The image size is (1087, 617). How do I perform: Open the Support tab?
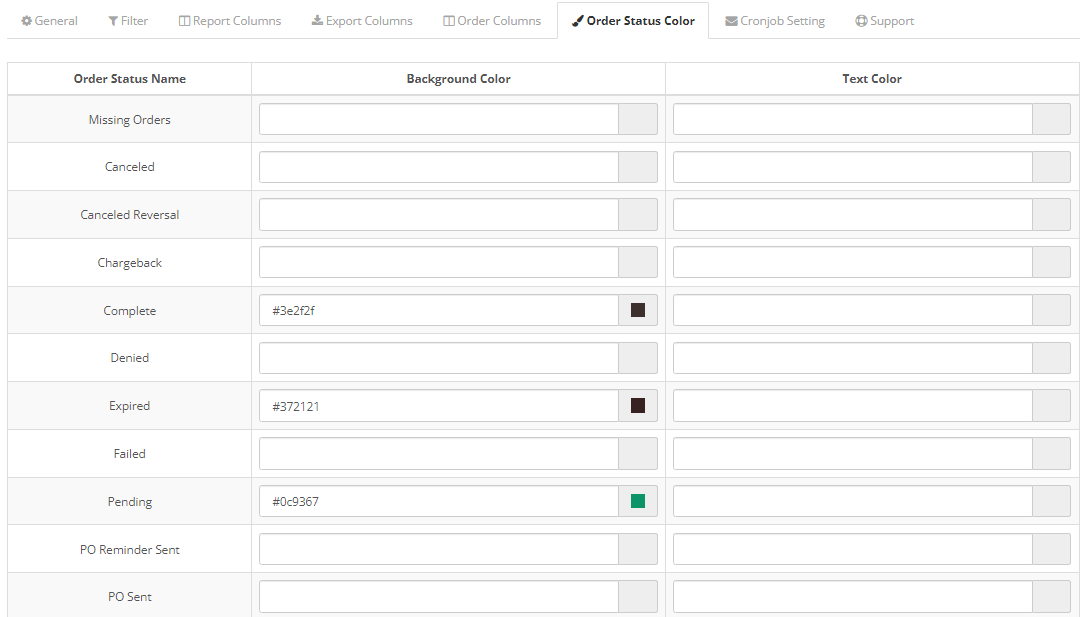coord(885,21)
